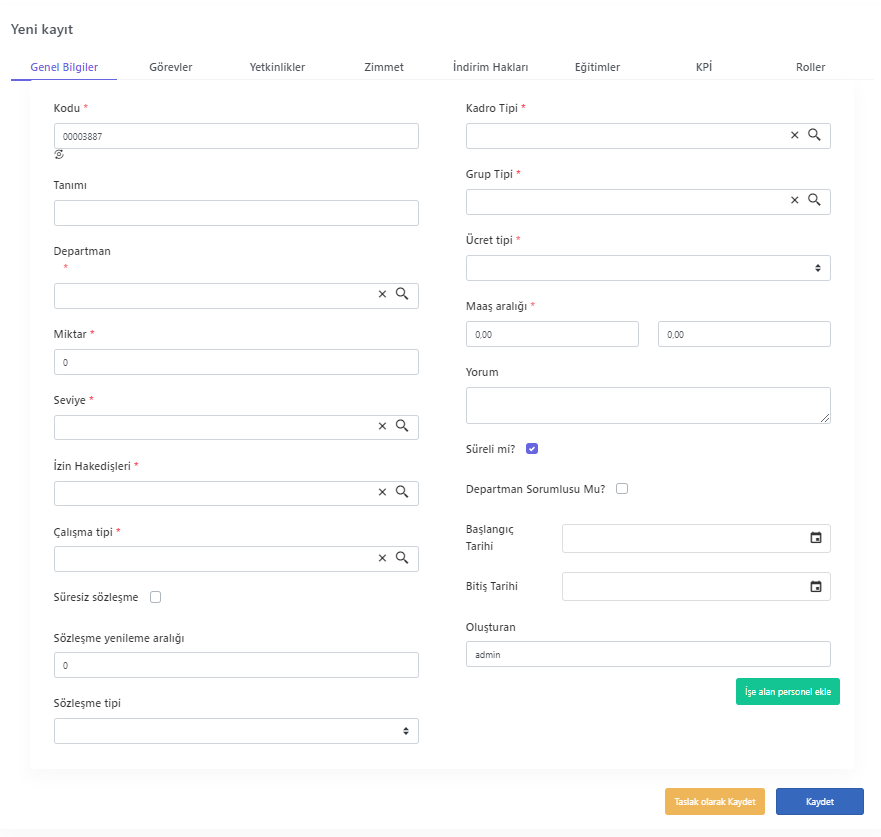Click İşe alan personel ekle button

coord(788,692)
